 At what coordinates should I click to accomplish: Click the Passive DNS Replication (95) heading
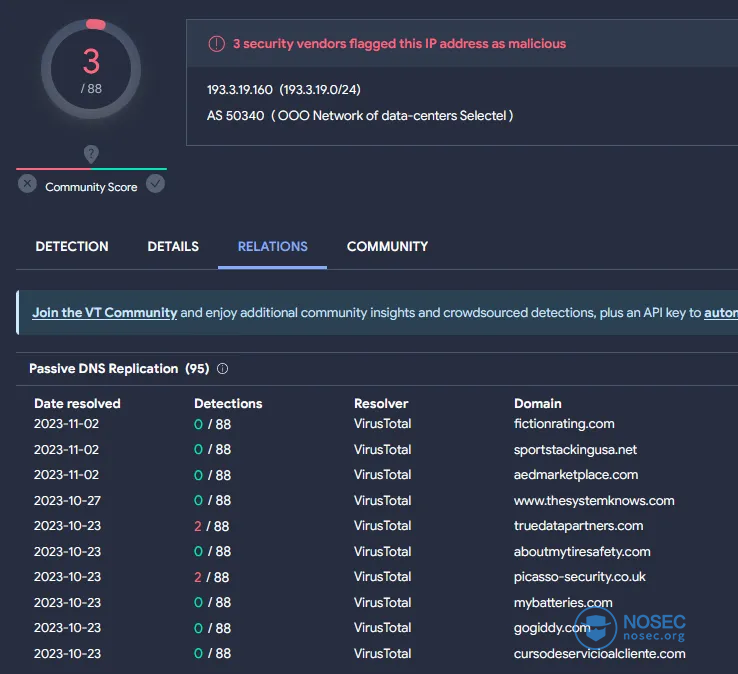[119, 369]
